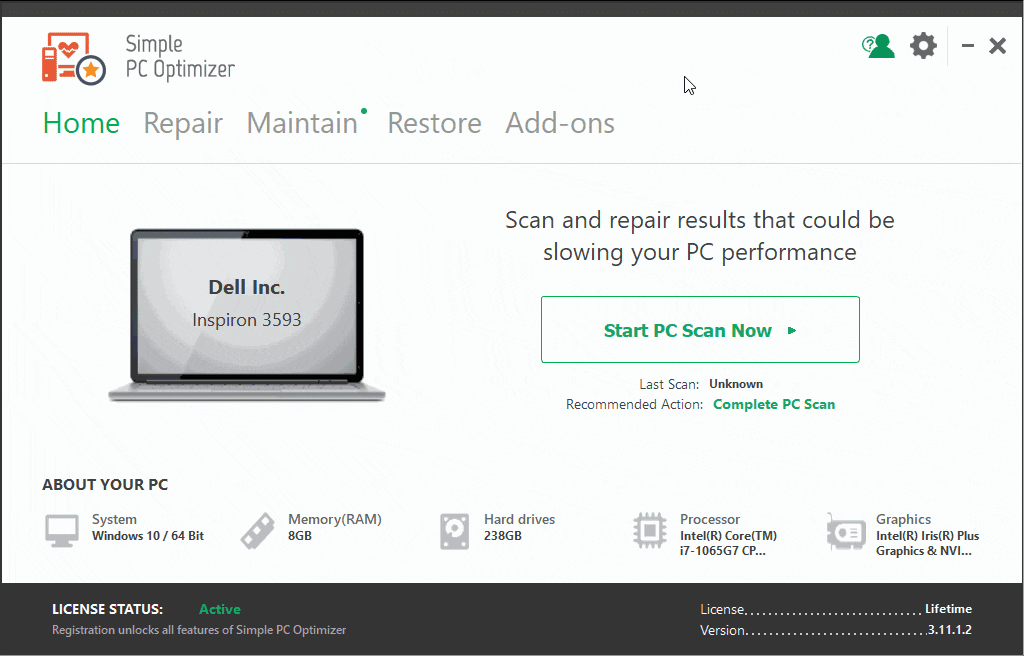
Task: Open the Add-ons tab
Action: [560, 123]
